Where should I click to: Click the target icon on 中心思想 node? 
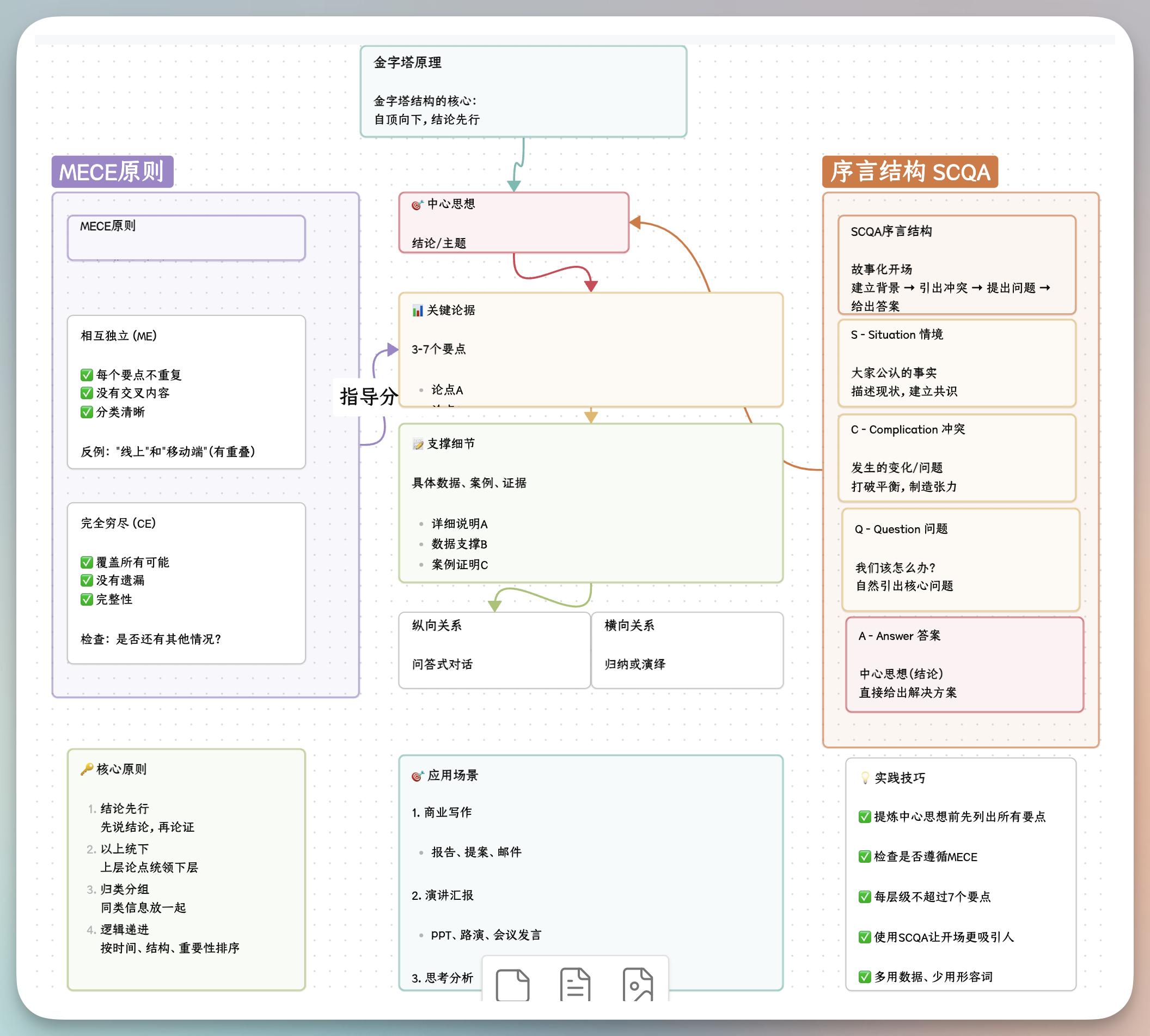click(417, 204)
